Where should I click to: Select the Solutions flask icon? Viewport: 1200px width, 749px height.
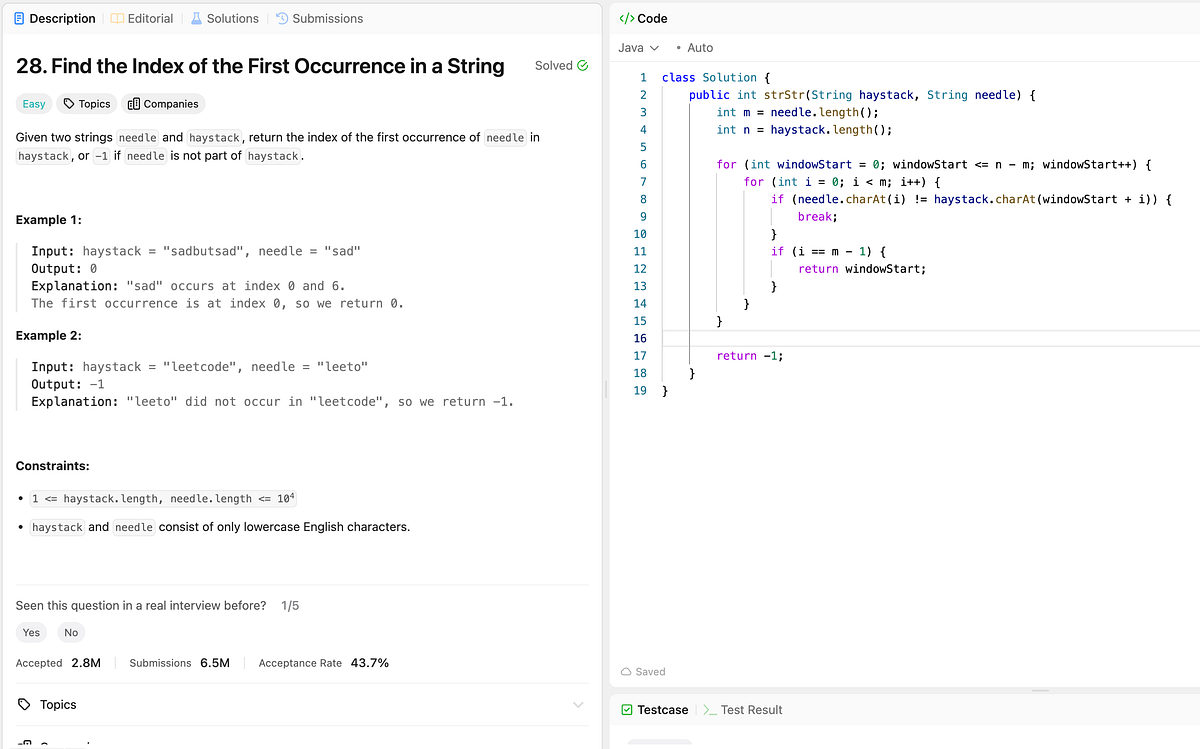pos(197,18)
